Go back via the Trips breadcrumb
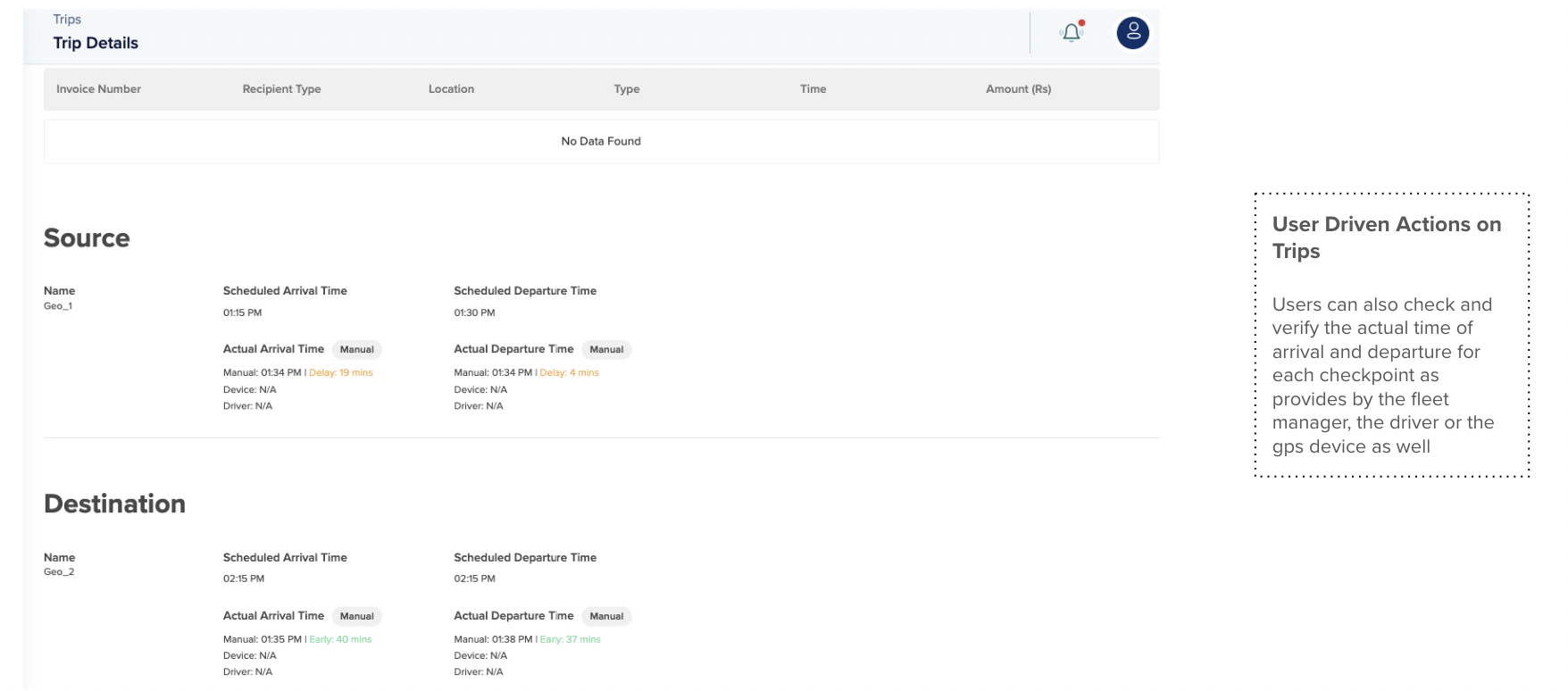This screenshot has width=1568, height=691. (x=67, y=20)
